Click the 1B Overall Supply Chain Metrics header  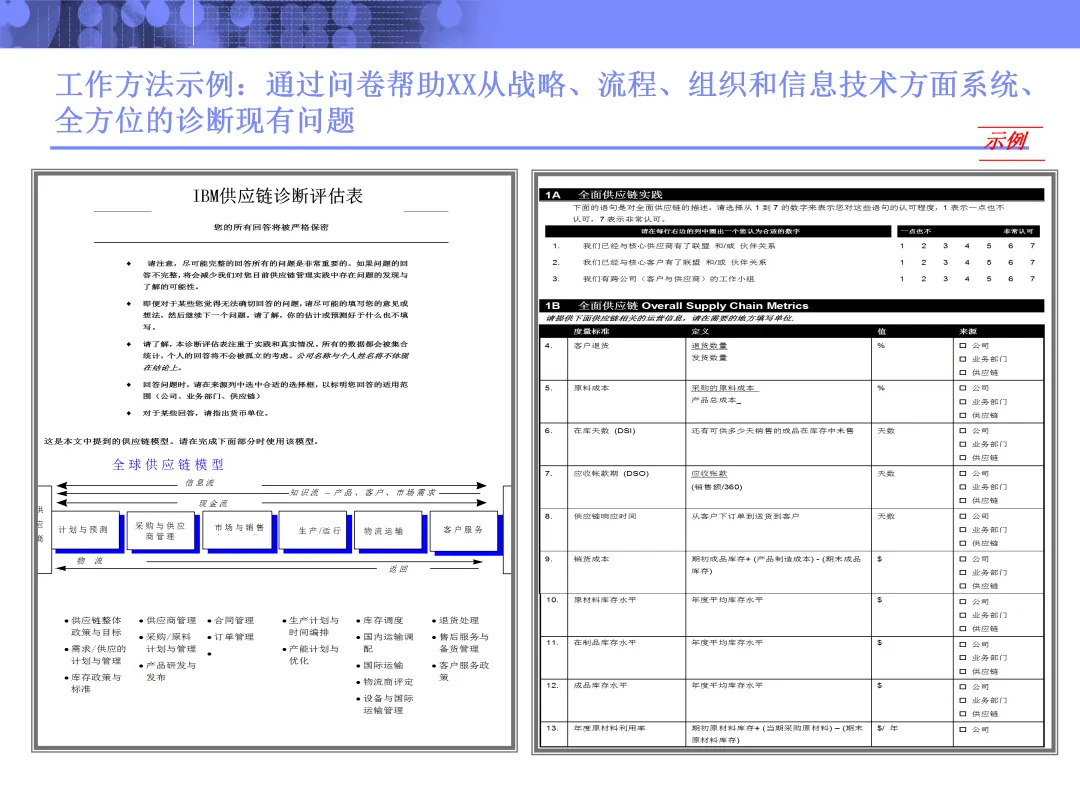pyautogui.click(x=791, y=306)
